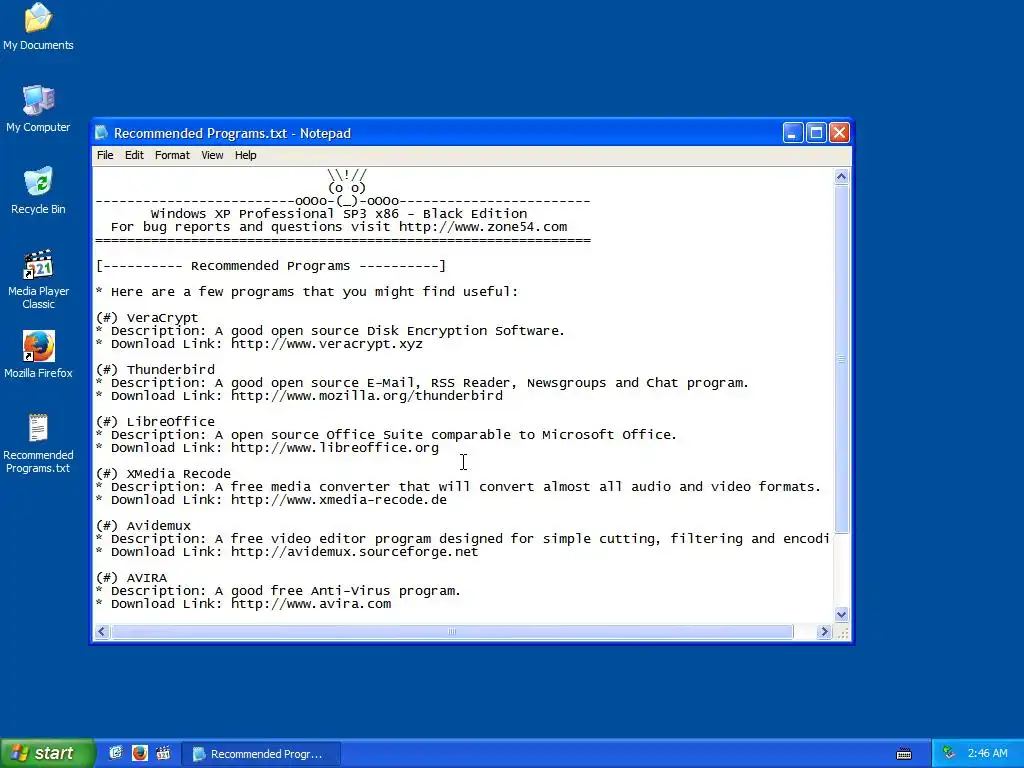
Task: Click the horizontal scrollbar thumb
Action: pyautogui.click(x=452, y=632)
